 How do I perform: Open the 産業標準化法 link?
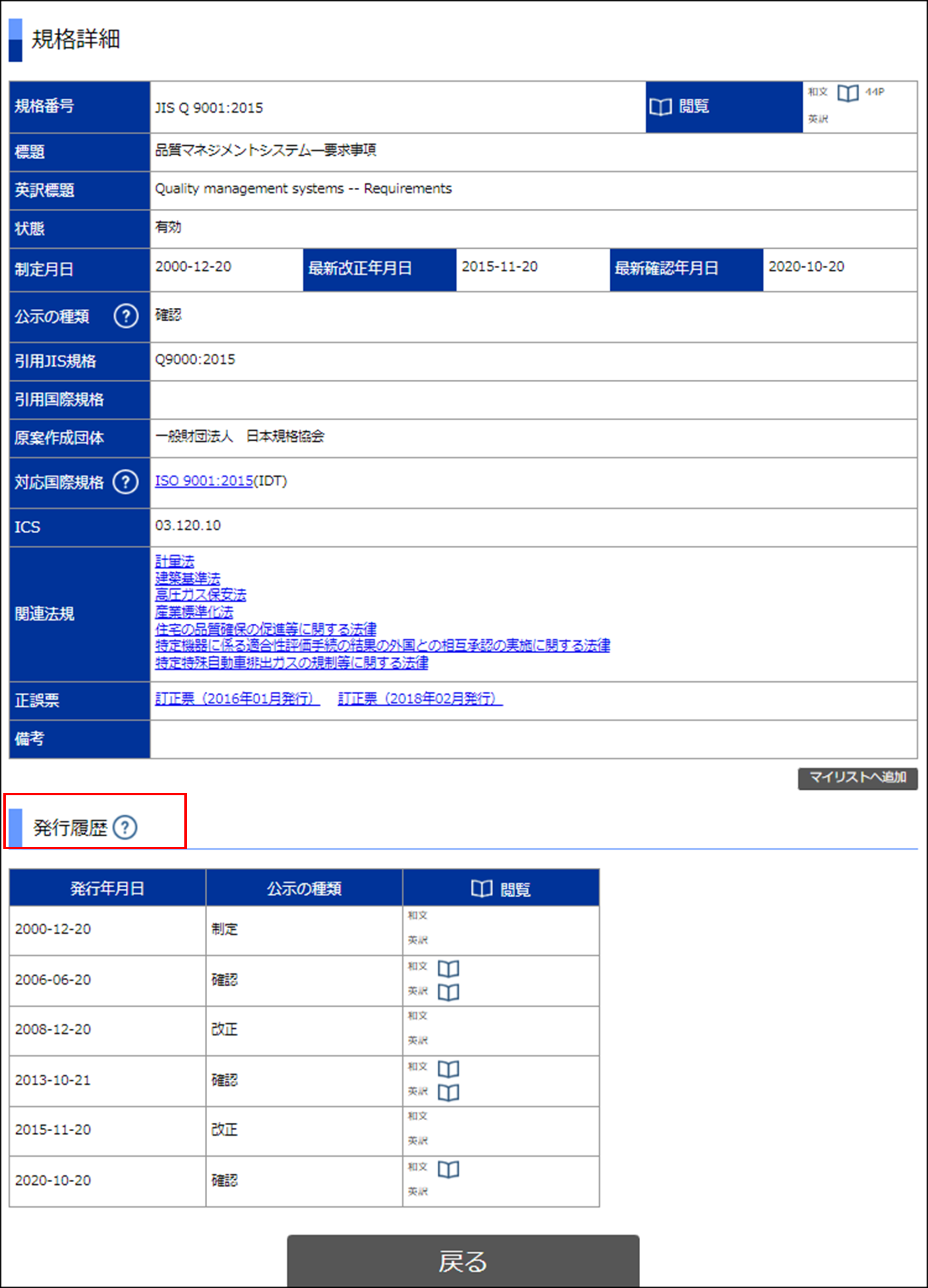193,612
